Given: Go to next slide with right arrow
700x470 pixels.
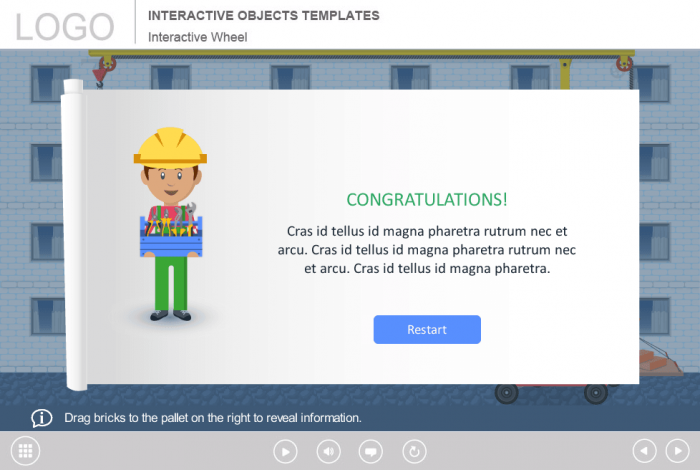Looking at the screenshot, I should tap(677, 451).
